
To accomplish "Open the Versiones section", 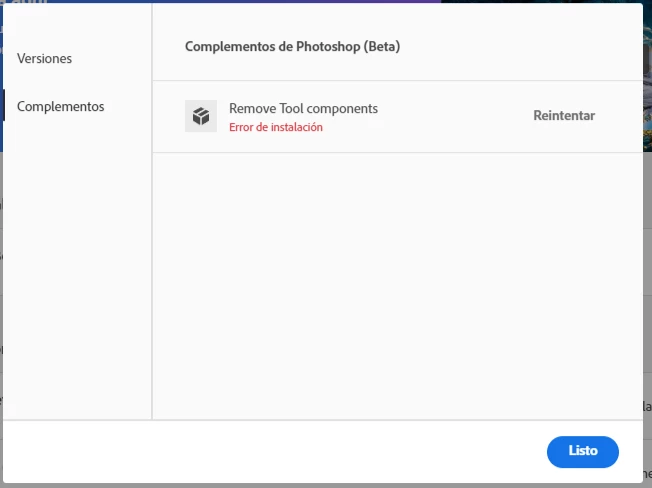I will click(44, 59).
